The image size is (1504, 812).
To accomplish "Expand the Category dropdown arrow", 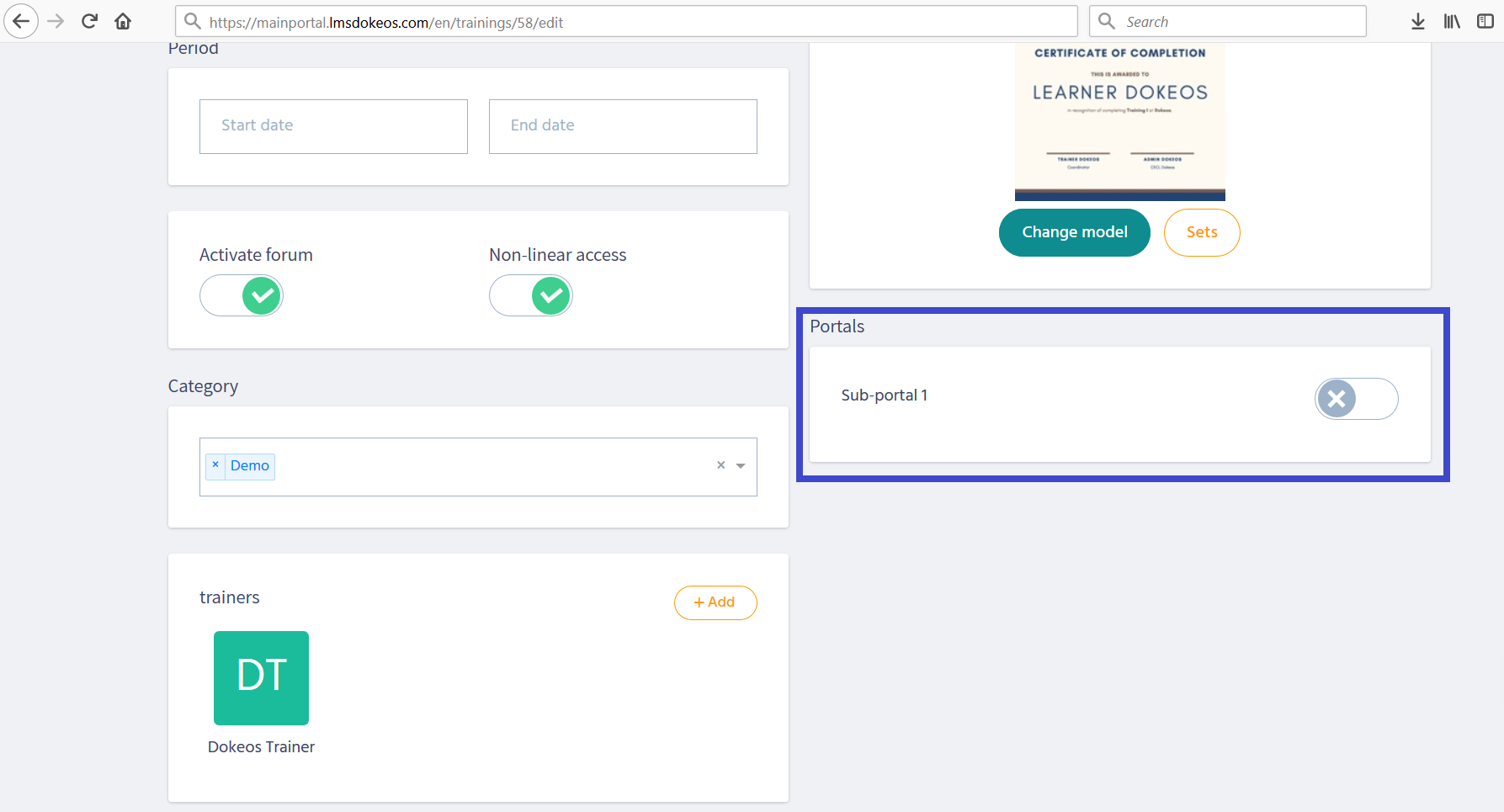I will 741,466.
